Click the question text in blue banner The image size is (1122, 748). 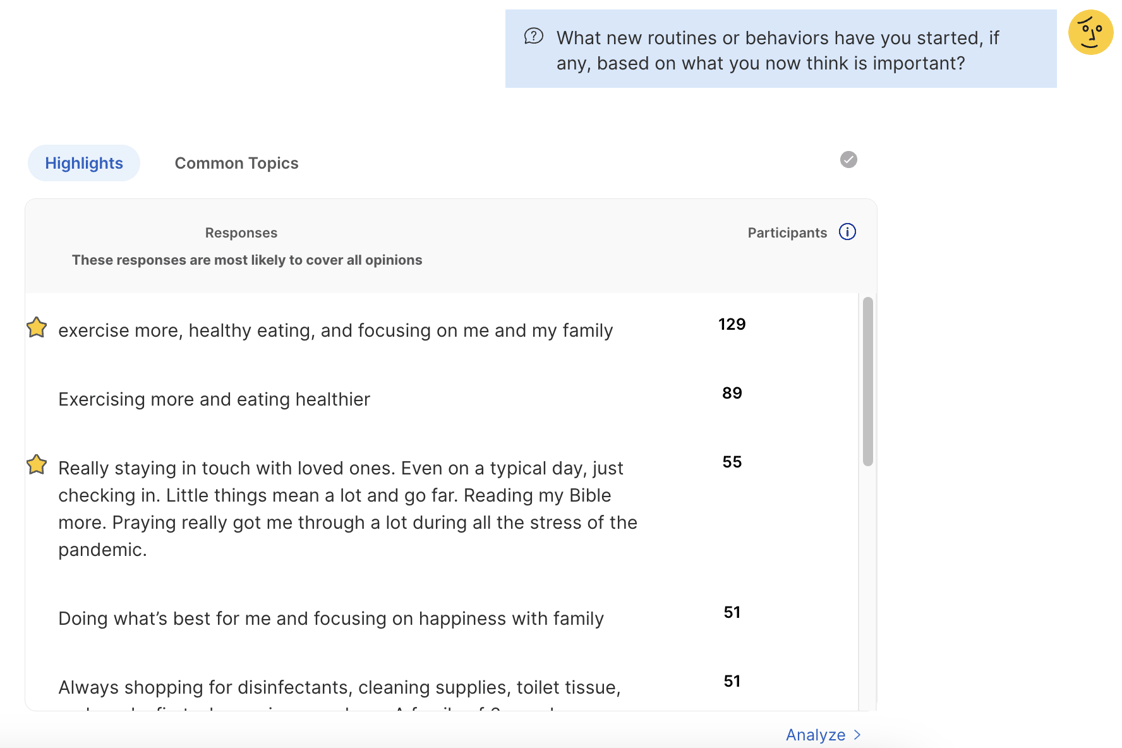coord(777,50)
